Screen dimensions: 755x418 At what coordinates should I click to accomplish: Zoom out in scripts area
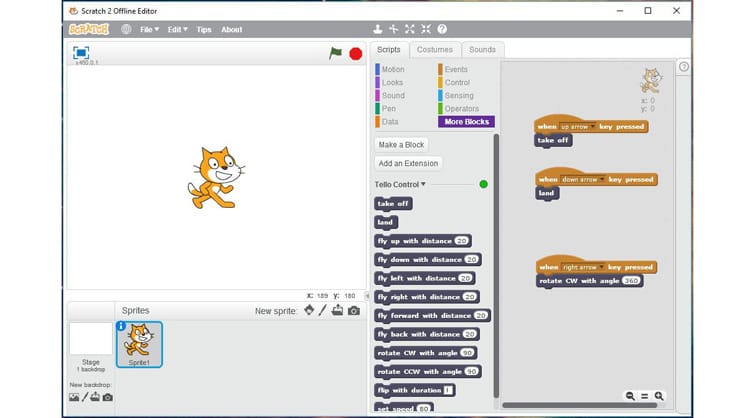(x=630, y=396)
